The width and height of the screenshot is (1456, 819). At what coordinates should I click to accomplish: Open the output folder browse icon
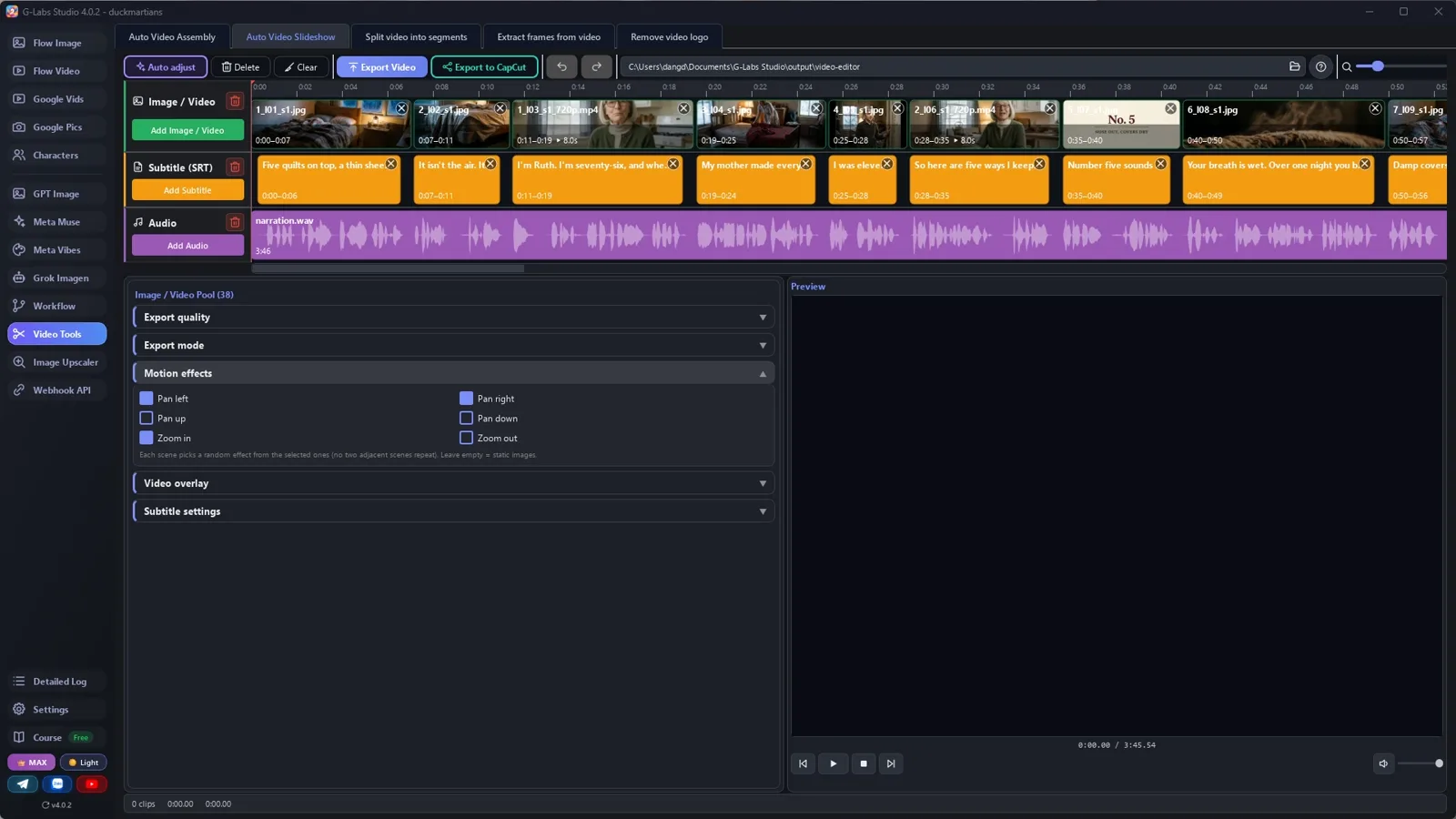coord(1294,66)
